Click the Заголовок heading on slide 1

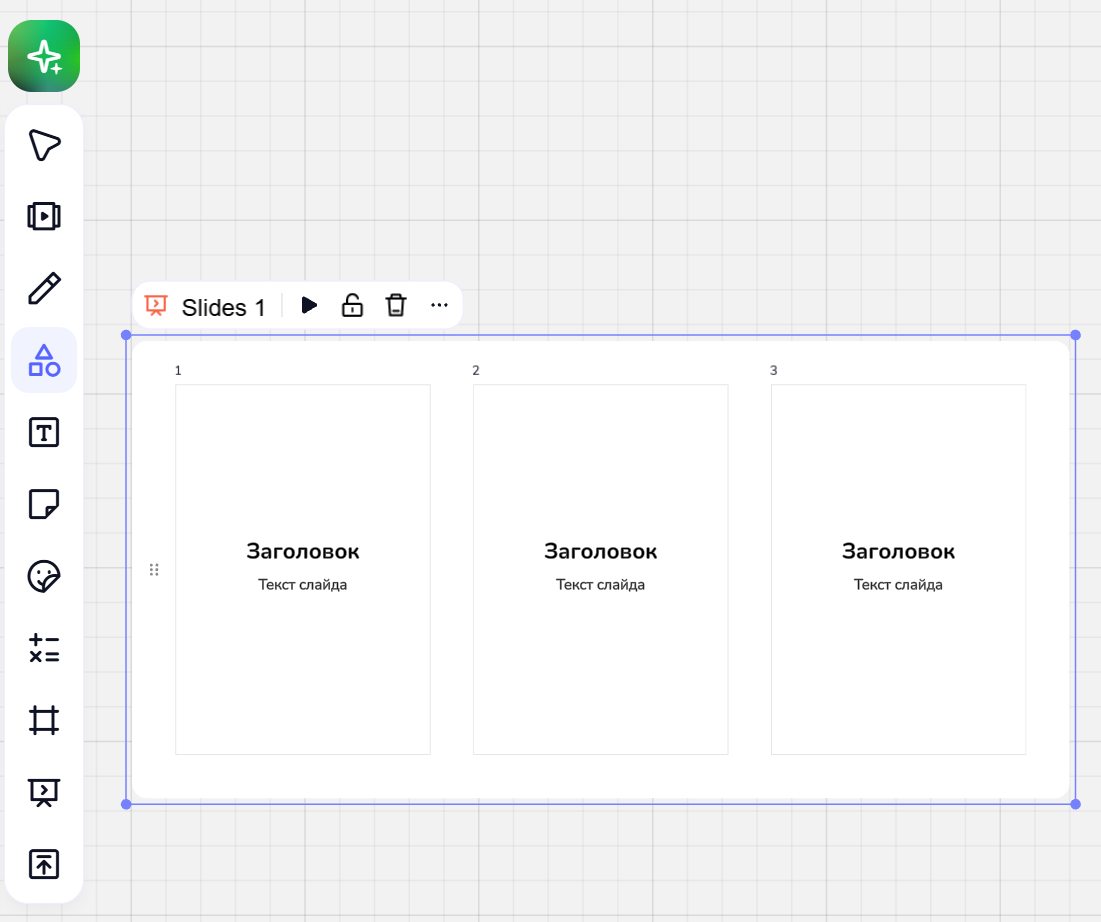[x=303, y=551]
